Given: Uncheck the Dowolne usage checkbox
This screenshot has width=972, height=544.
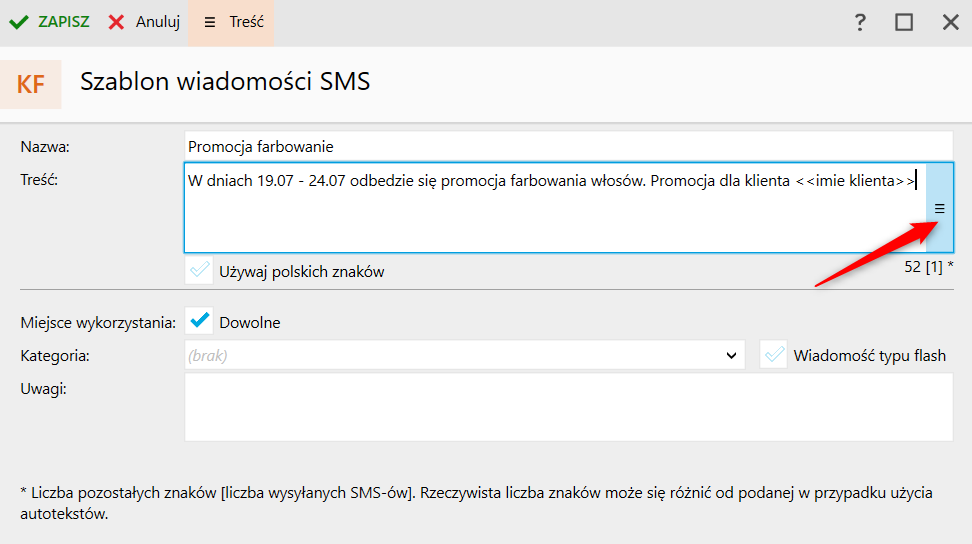Looking at the screenshot, I should coord(199,322).
